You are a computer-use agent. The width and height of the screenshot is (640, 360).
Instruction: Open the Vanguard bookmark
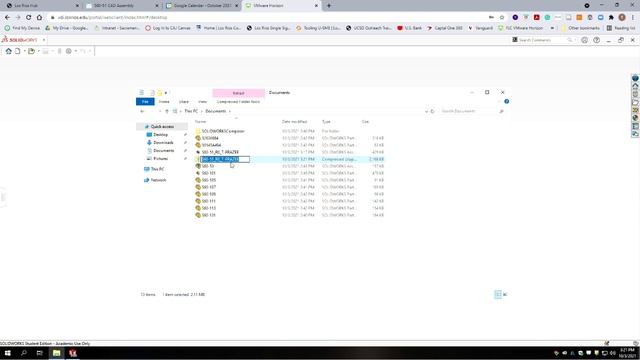(480, 28)
